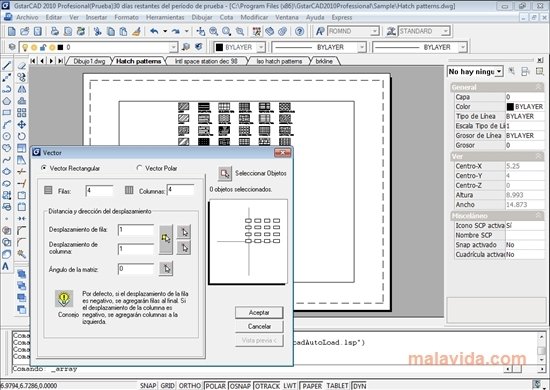Click the Seleccionar Objetos icon button
Screen dimensions: 550x390
[225, 173]
